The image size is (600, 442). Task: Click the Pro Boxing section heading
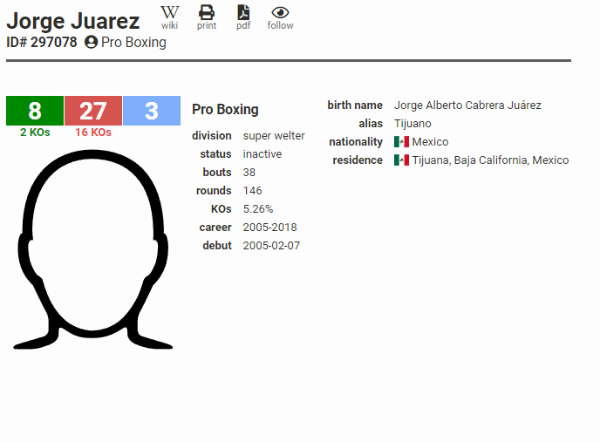[225, 110]
